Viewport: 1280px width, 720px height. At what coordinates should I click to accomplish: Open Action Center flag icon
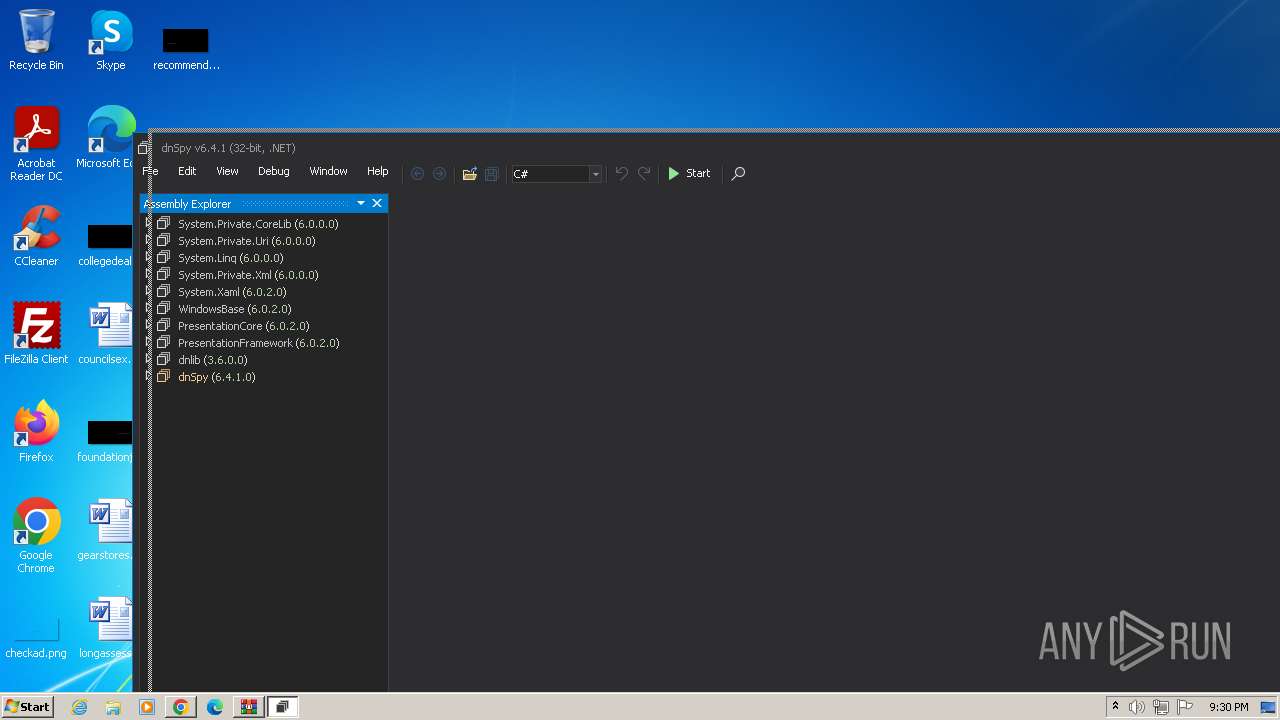(1185, 707)
